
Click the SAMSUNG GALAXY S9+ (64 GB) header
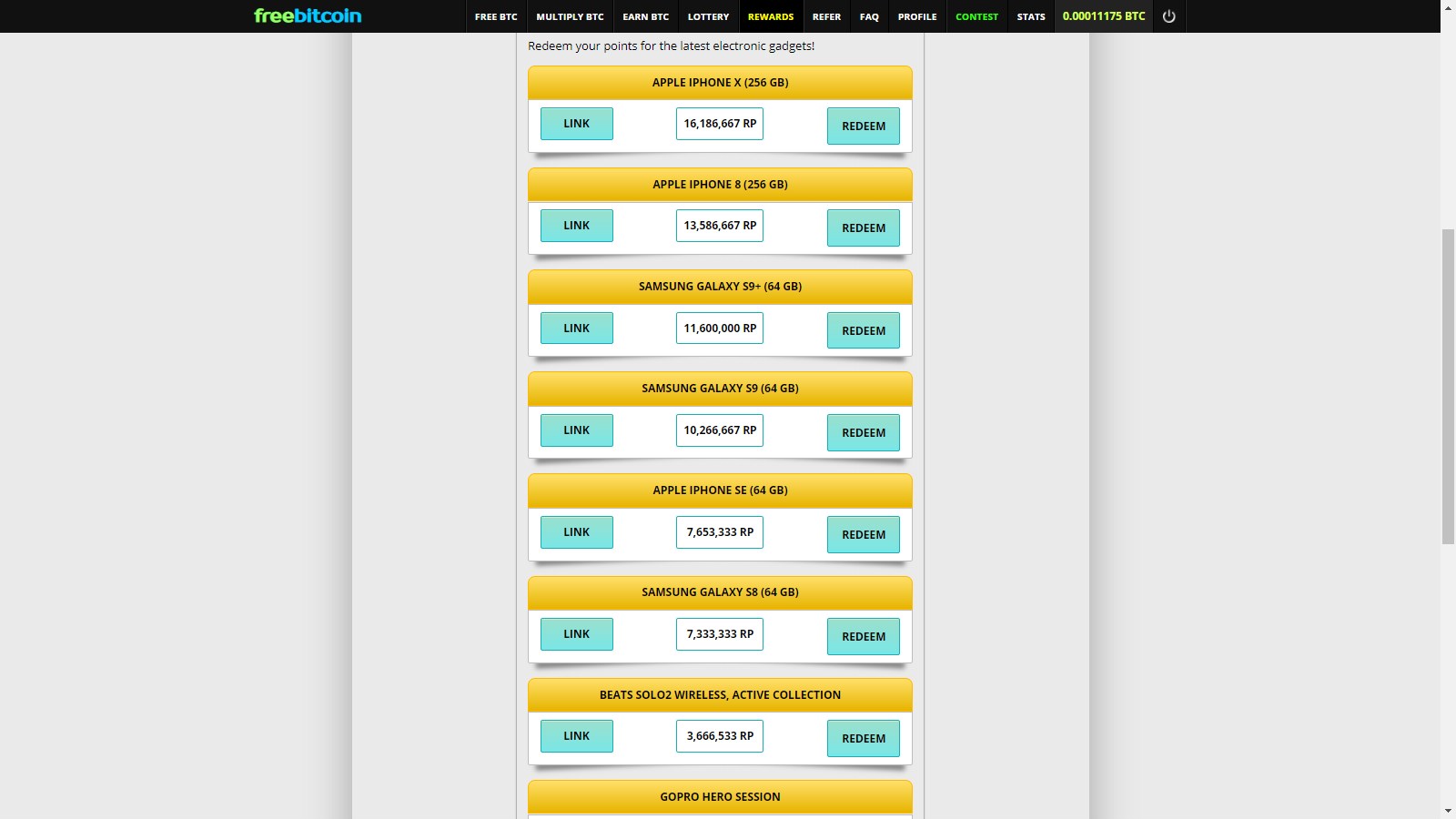[x=720, y=286]
